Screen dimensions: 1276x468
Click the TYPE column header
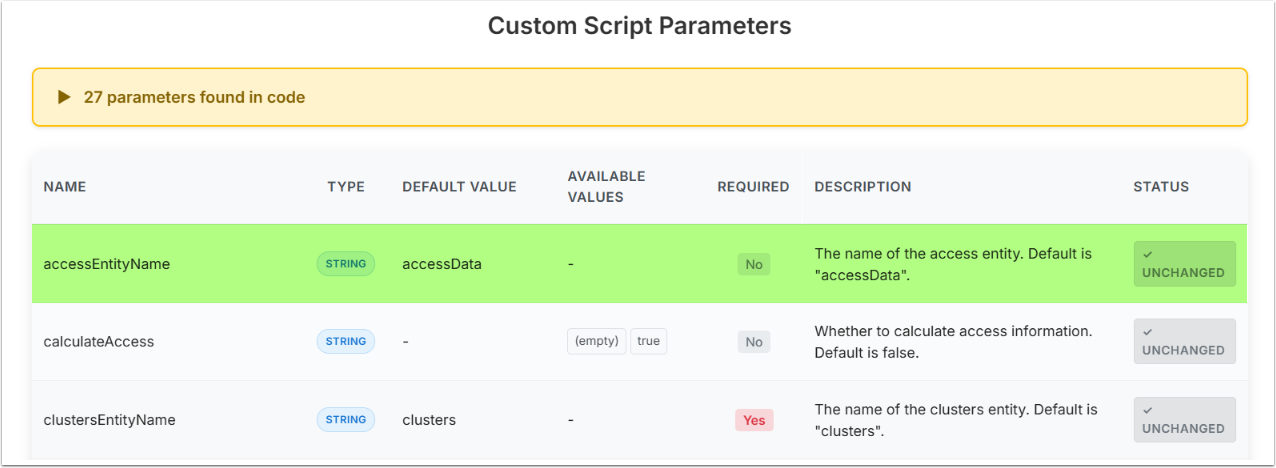point(346,187)
